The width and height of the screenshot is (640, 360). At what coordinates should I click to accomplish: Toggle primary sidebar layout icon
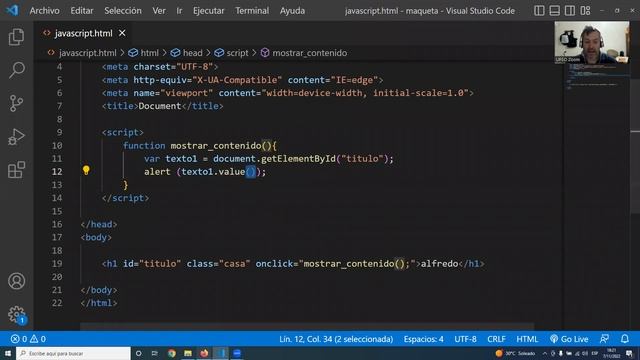pos(539,11)
